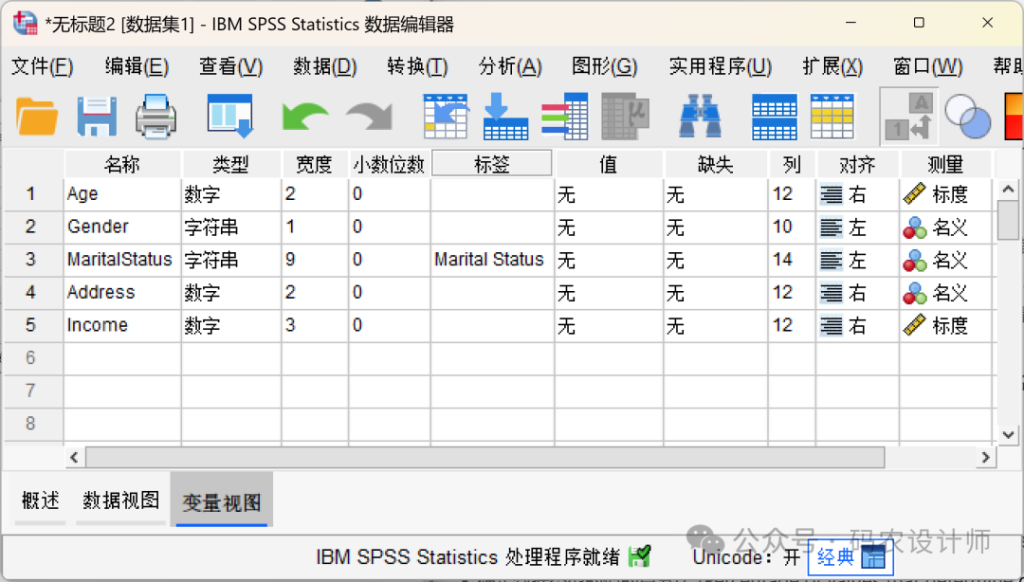
Task: Open the 分析(A) menu
Action: [510, 67]
